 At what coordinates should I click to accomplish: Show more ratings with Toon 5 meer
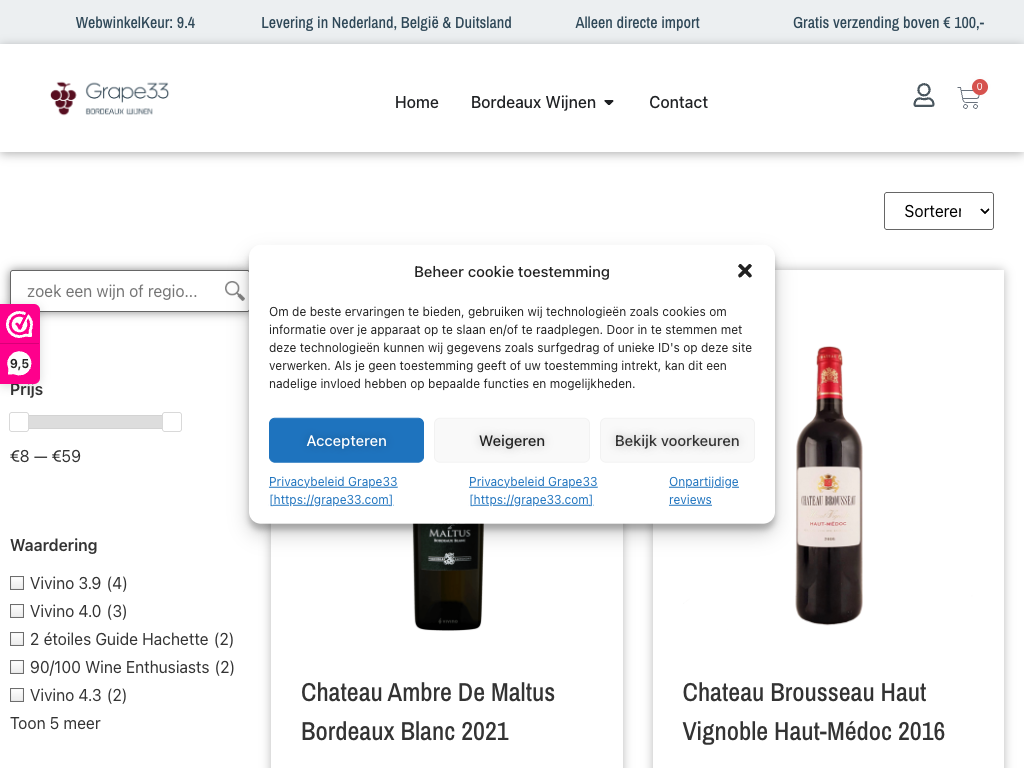click(x=56, y=723)
